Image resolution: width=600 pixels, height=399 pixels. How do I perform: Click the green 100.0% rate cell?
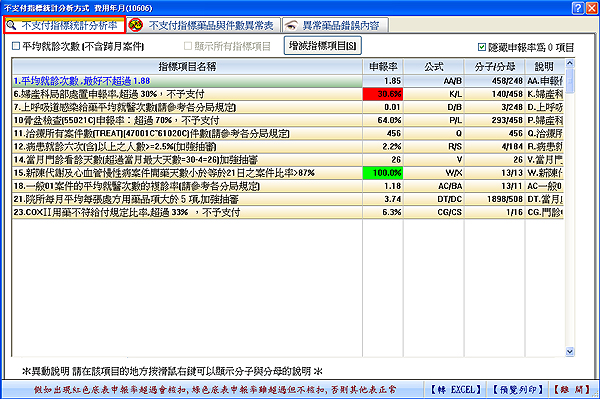pos(383,173)
